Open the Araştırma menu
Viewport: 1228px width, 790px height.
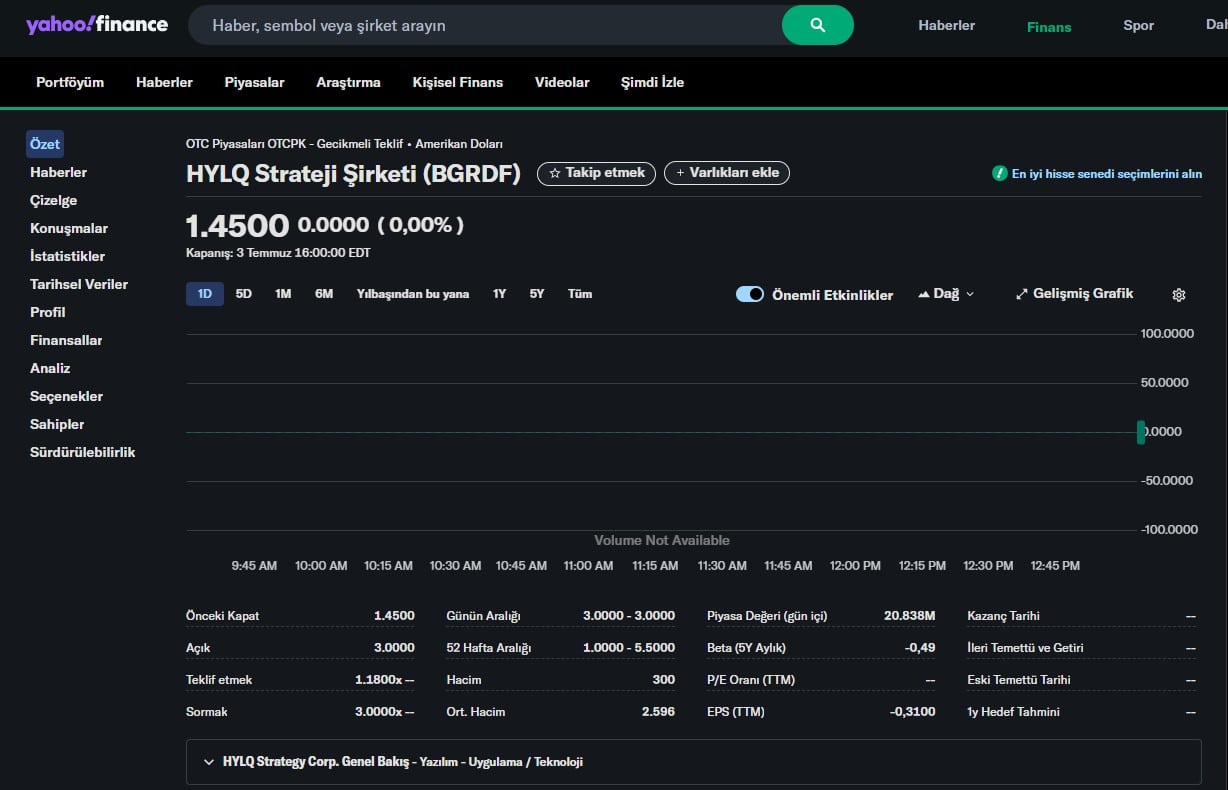[348, 82]
